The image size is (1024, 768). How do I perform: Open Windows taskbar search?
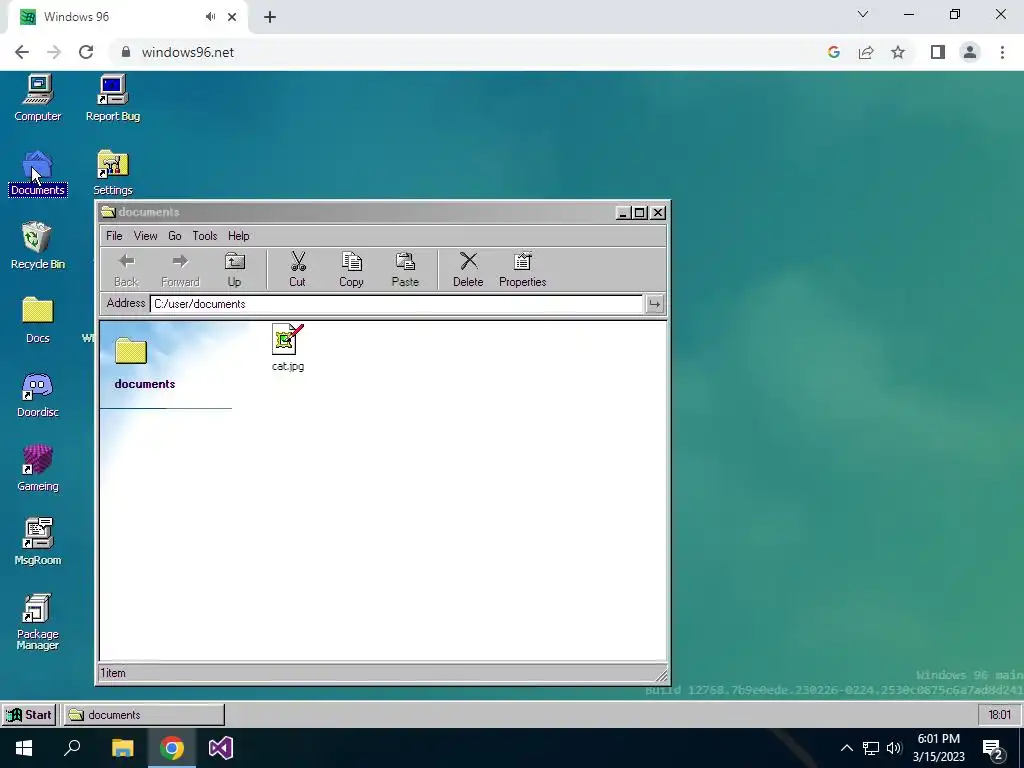coord(72,748)
